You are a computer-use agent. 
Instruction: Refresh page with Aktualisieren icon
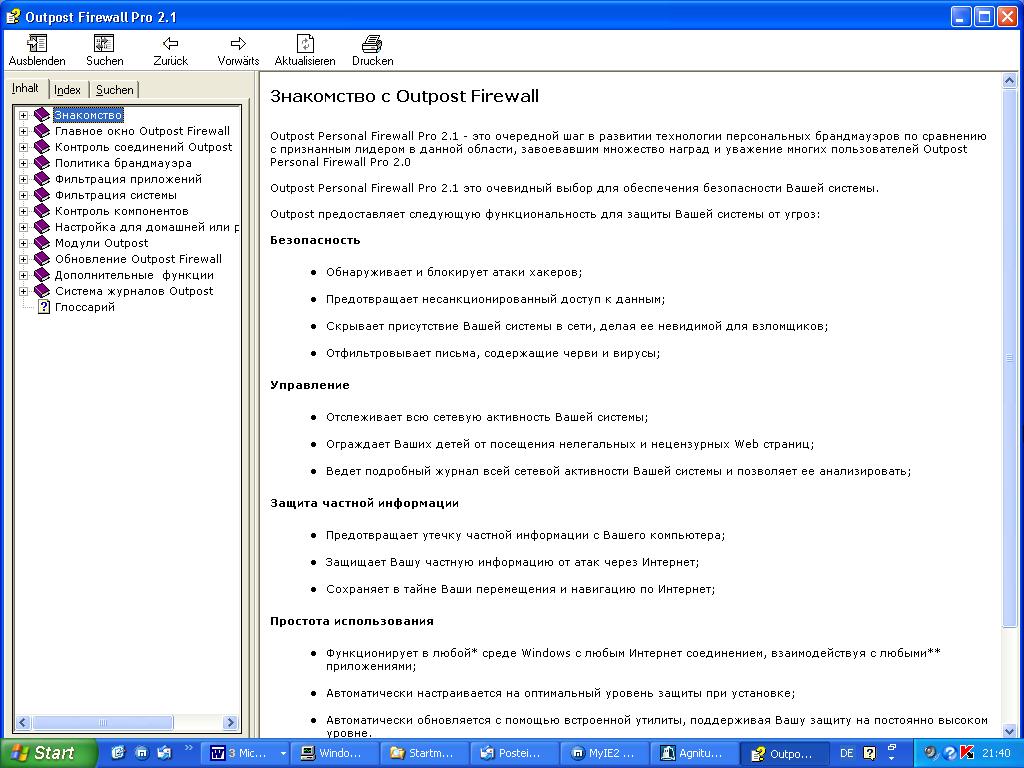(x=305, y=44)
